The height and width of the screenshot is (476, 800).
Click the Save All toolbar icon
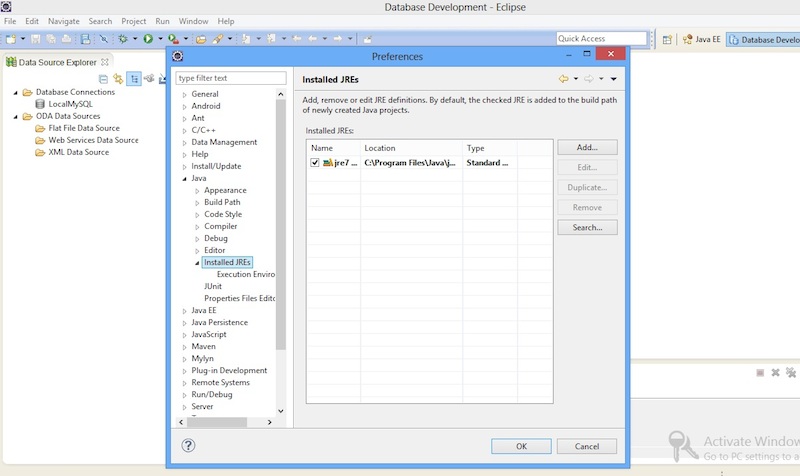coord(51,39)
